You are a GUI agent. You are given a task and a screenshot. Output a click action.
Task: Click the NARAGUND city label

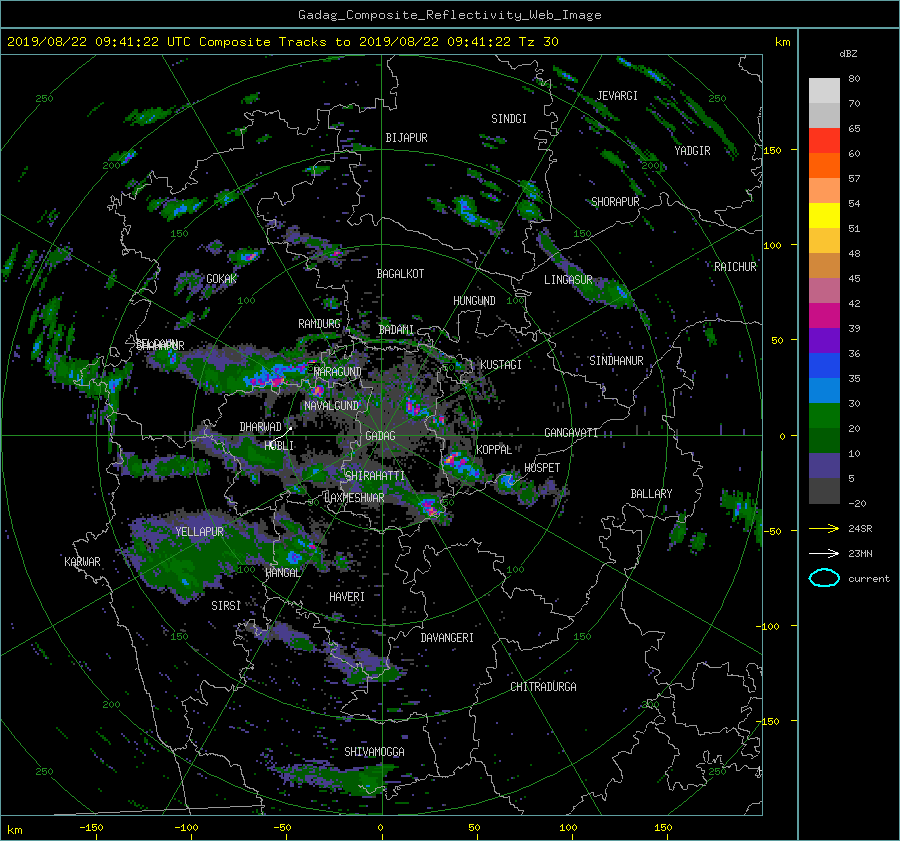(338, 372)
